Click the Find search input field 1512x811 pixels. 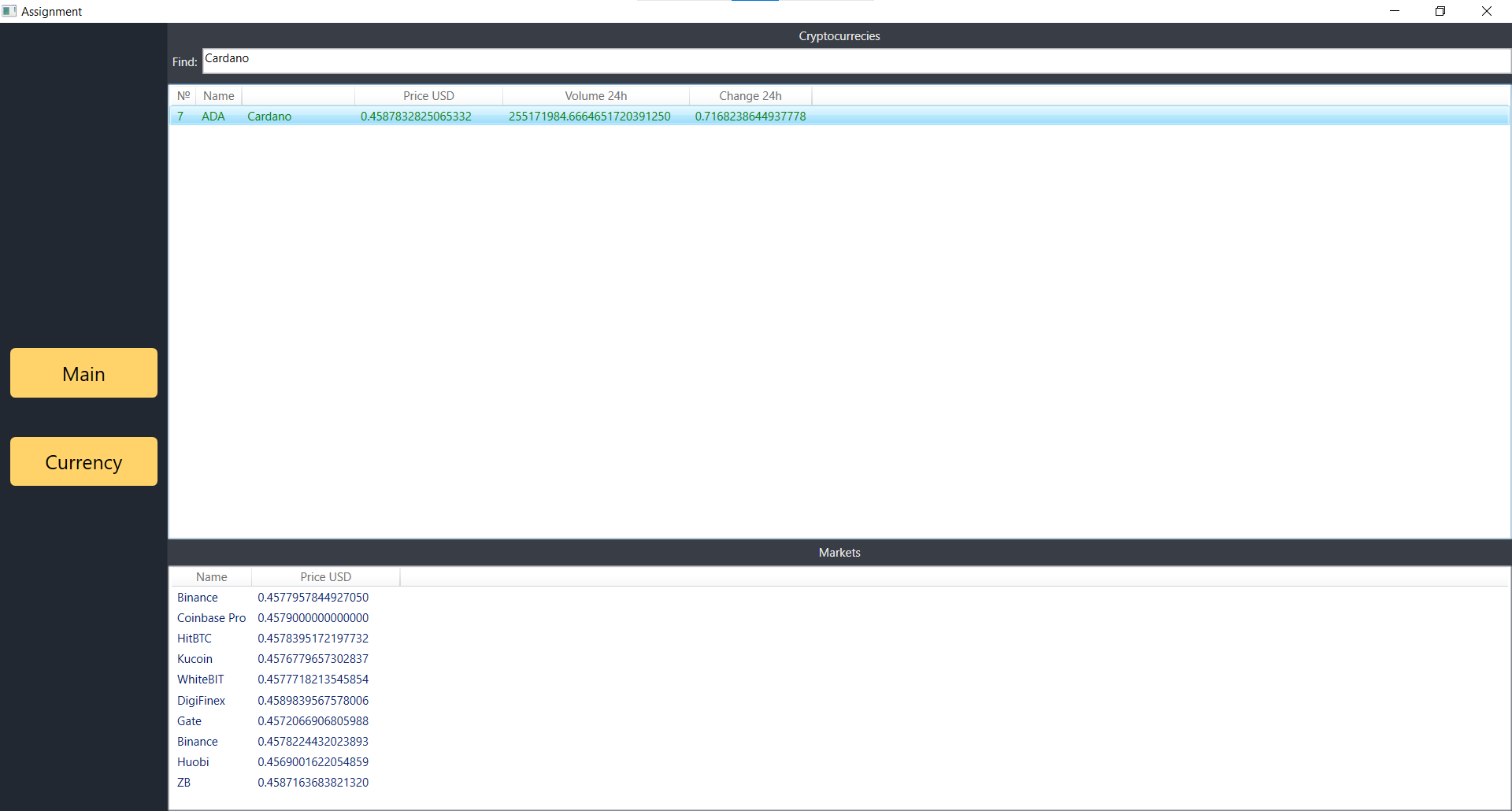[856, 61]
